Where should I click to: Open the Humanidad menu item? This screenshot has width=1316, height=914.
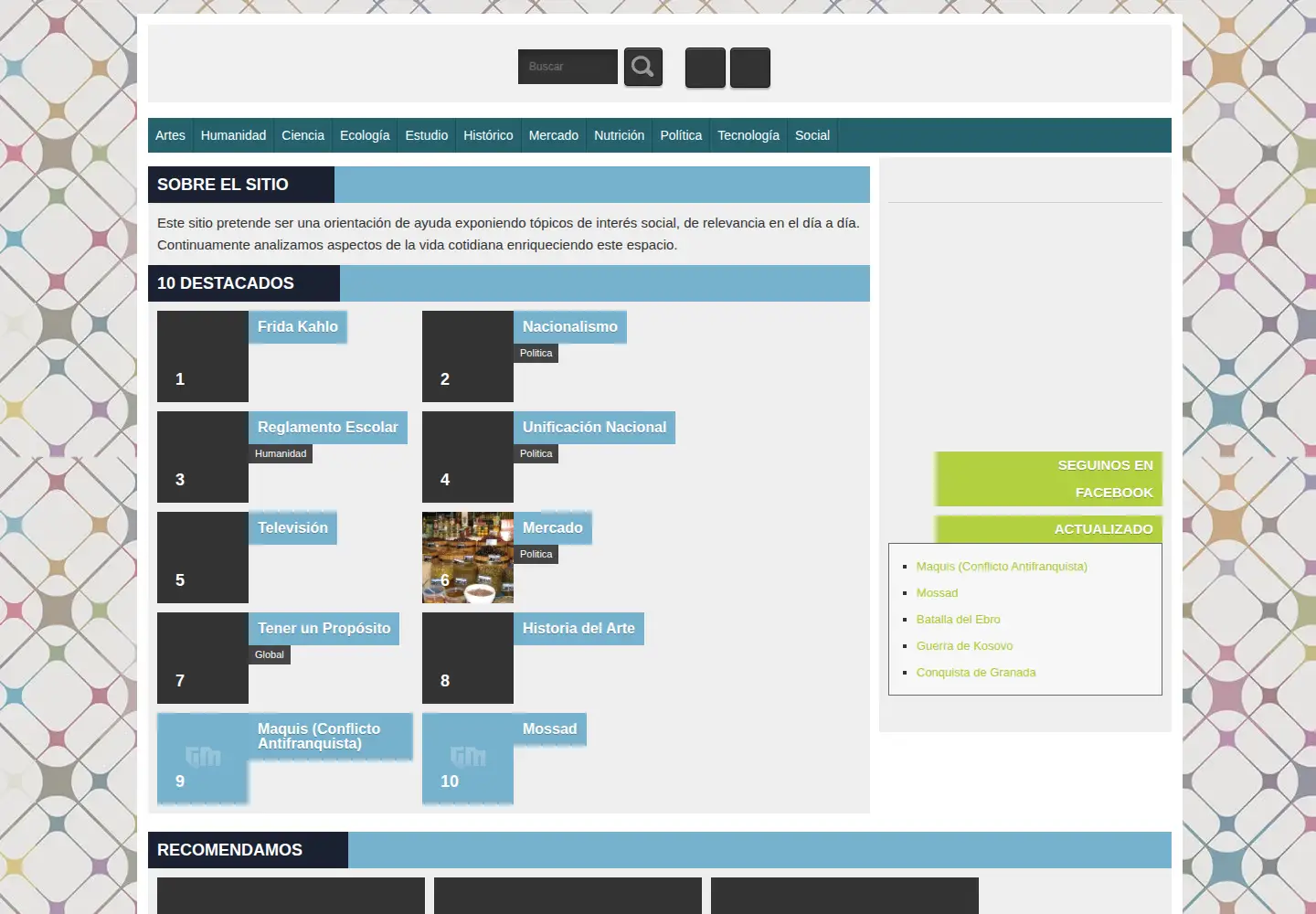[233, 135]
